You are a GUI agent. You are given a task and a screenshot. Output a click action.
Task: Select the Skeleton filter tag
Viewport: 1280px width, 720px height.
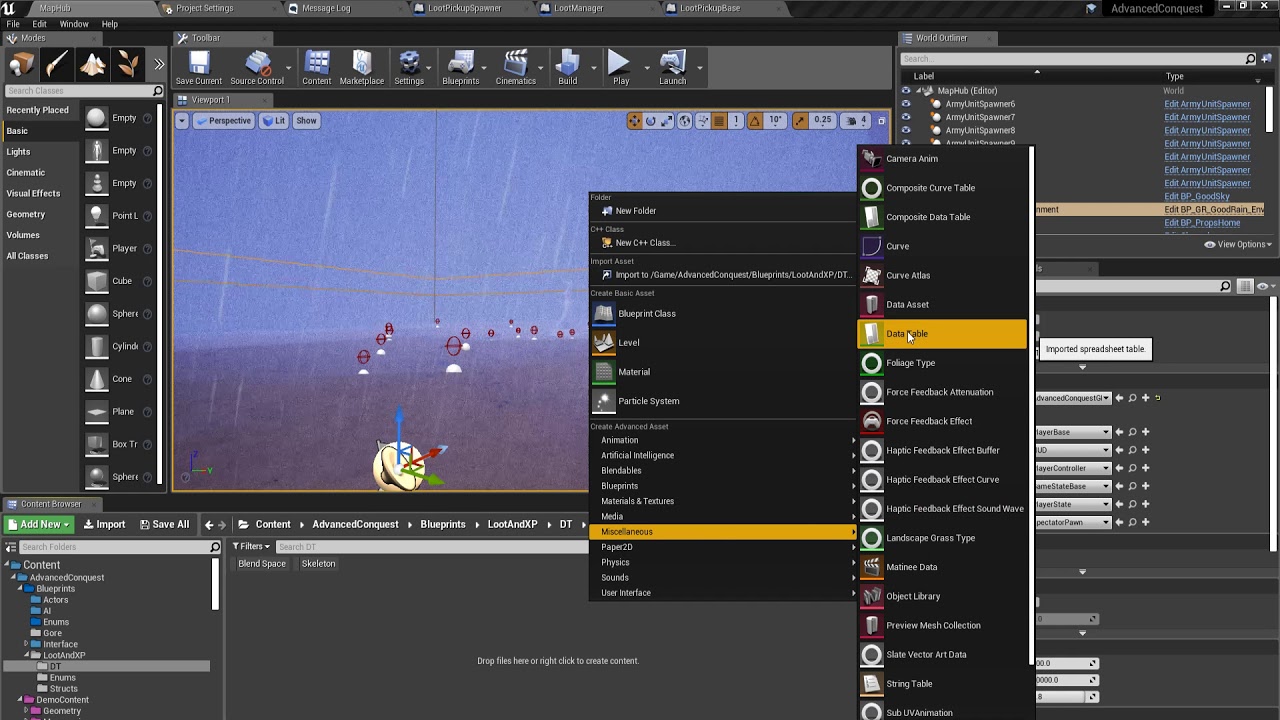pos(319,564)
